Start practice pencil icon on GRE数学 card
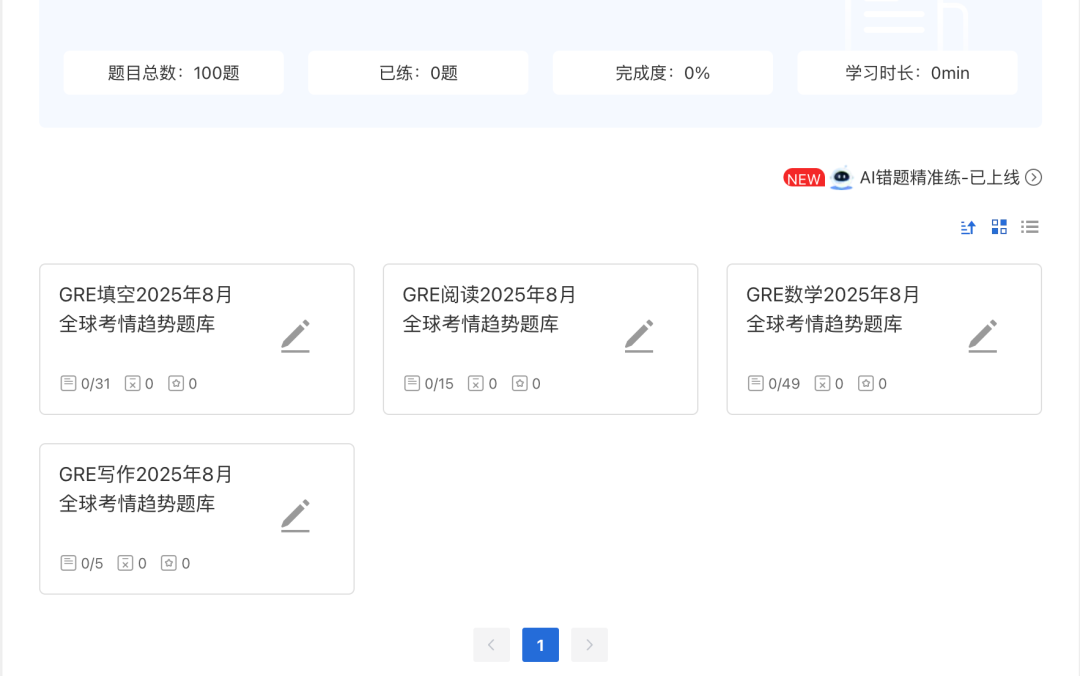The image size is (1080, 676). click(983, 336)
